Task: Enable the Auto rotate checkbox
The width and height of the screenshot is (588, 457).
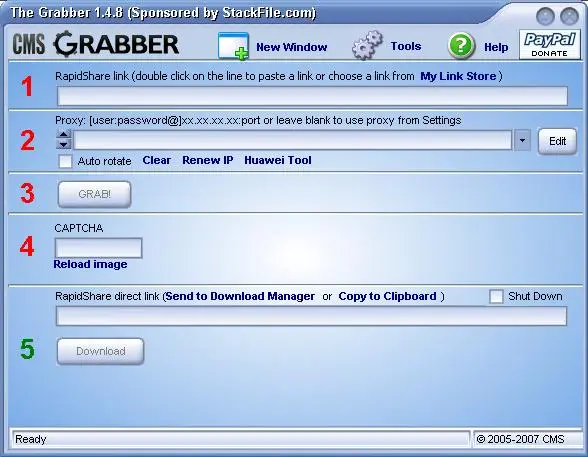Action: coord(65,162)
